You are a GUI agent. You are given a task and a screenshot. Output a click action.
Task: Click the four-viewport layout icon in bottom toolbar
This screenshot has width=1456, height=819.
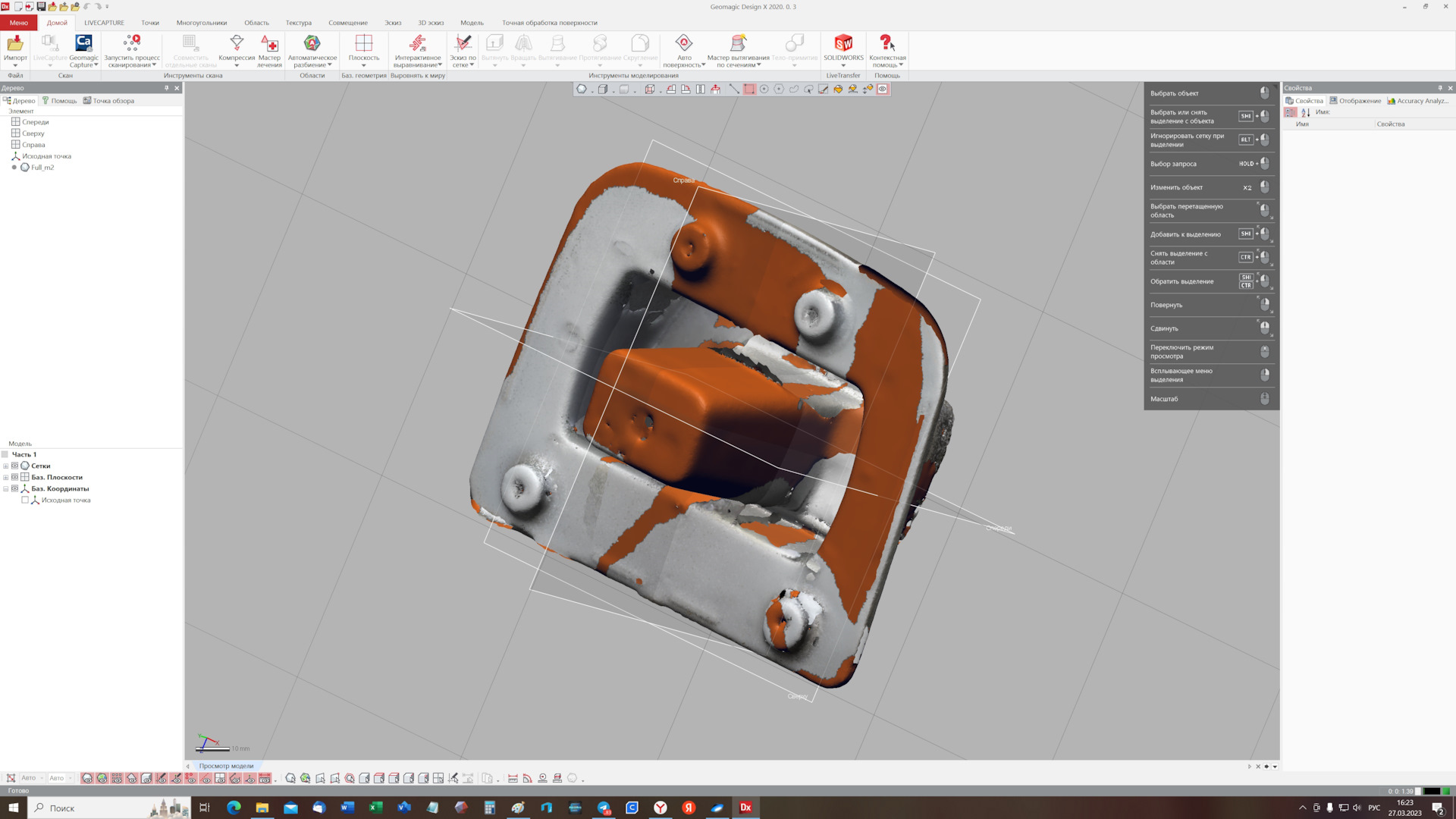tap(438, 778)
